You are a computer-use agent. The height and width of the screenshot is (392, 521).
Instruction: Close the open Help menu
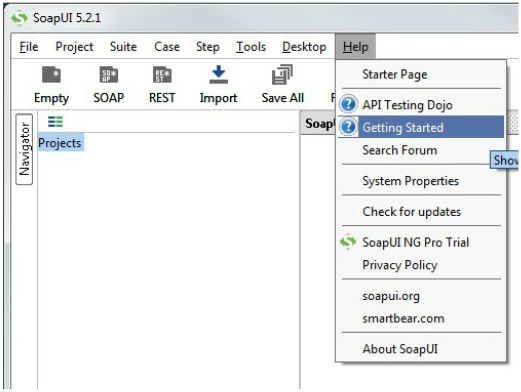(356, 47)
